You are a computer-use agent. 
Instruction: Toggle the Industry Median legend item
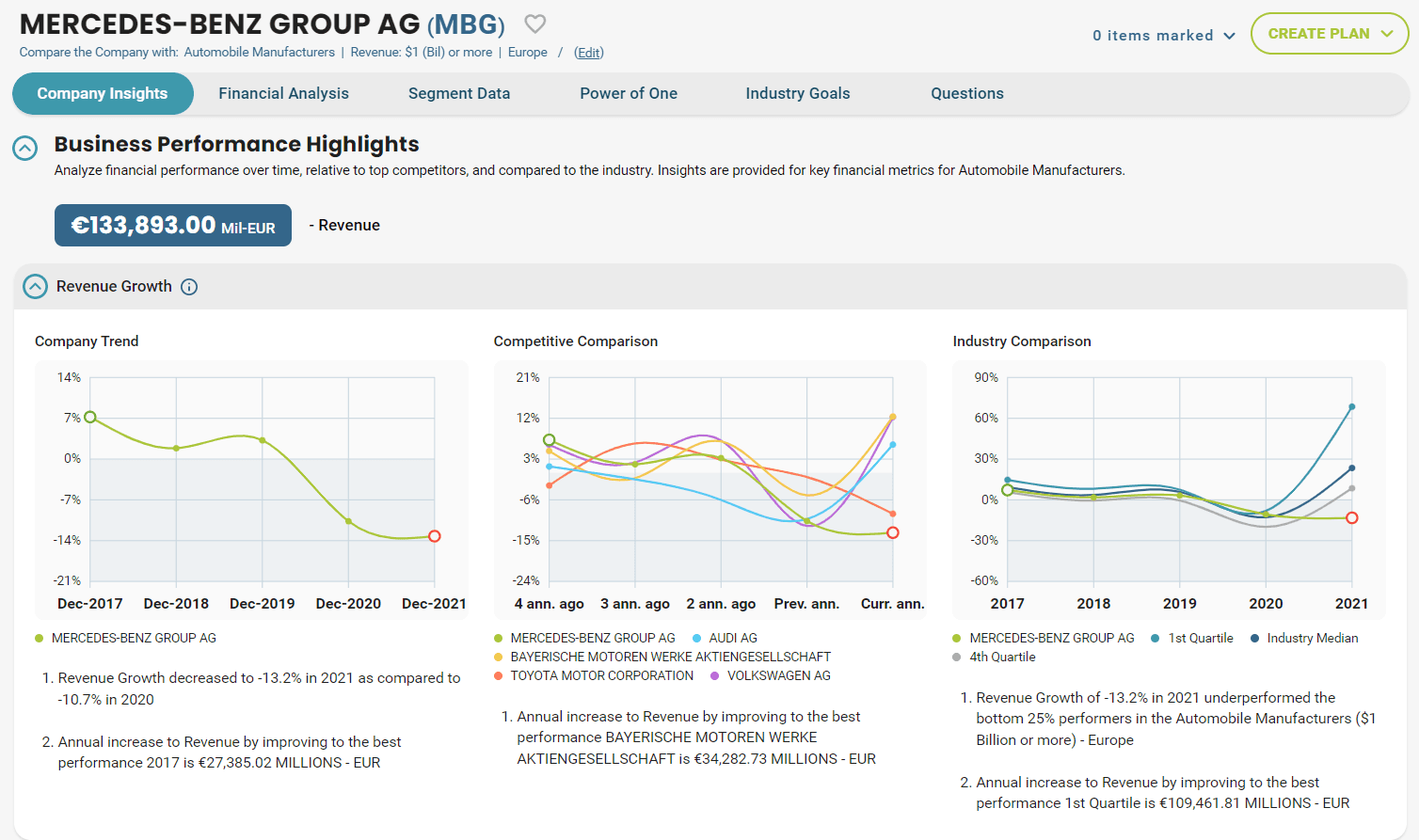[1312, 638]
